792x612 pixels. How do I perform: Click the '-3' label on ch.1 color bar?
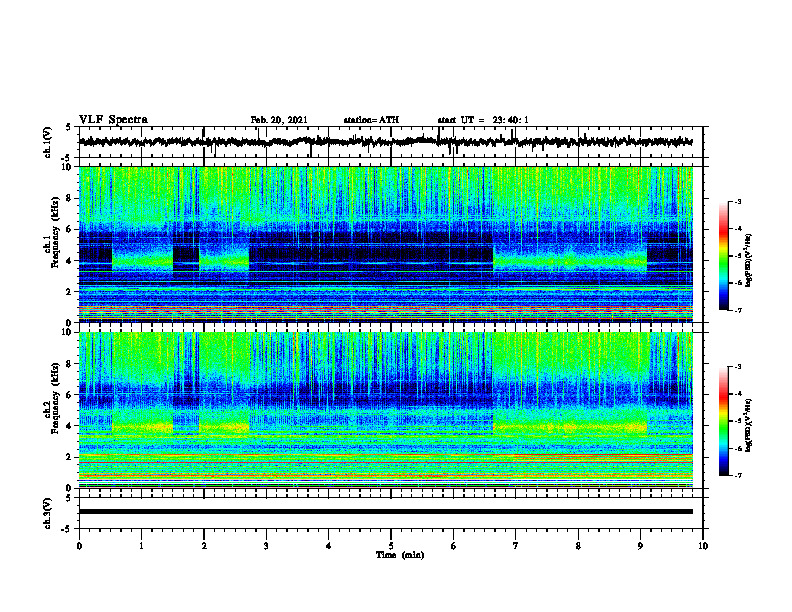pos(738,202)
